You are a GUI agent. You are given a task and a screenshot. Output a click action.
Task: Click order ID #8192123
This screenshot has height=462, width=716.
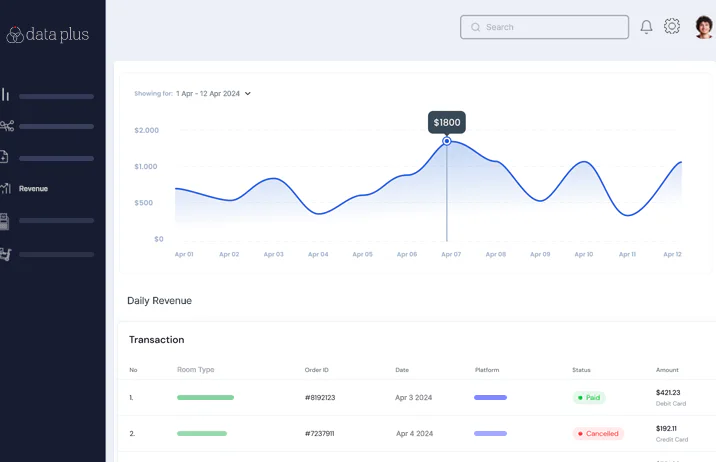coord(320,398)
